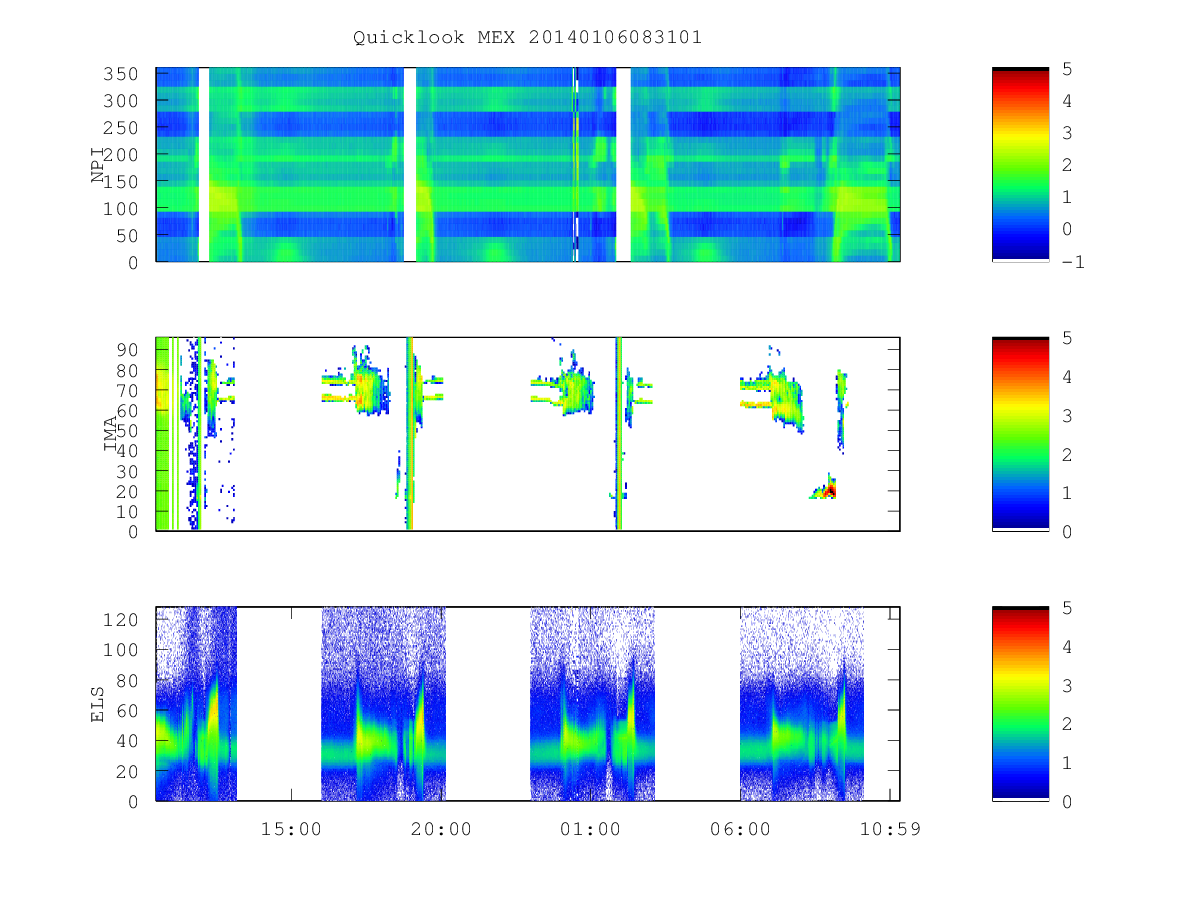The height and width of the screenshot is (900, 1200).
Task: Click the NPI colorbar scale
Action: point(1020,165)
